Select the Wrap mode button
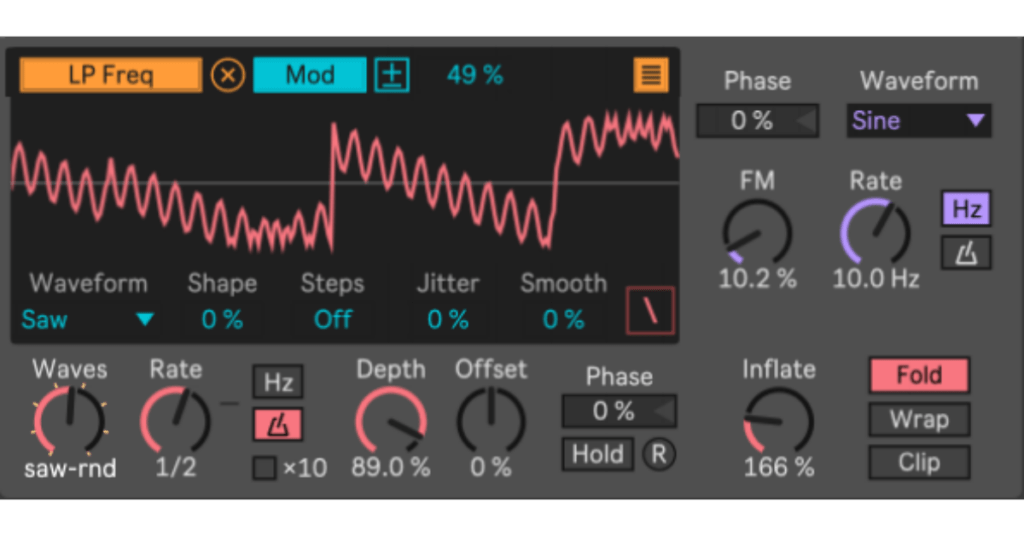The image size is (1024, 536). (919, 419)
